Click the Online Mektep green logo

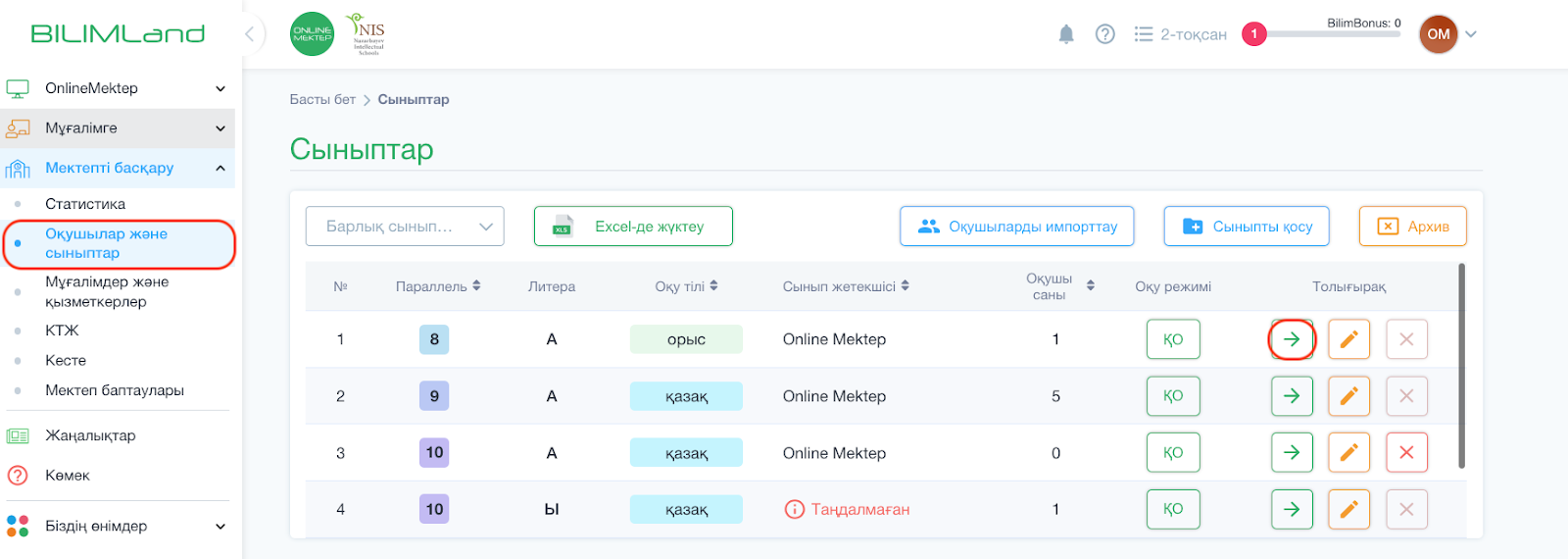pyautogui.click(x=313, y=34)
